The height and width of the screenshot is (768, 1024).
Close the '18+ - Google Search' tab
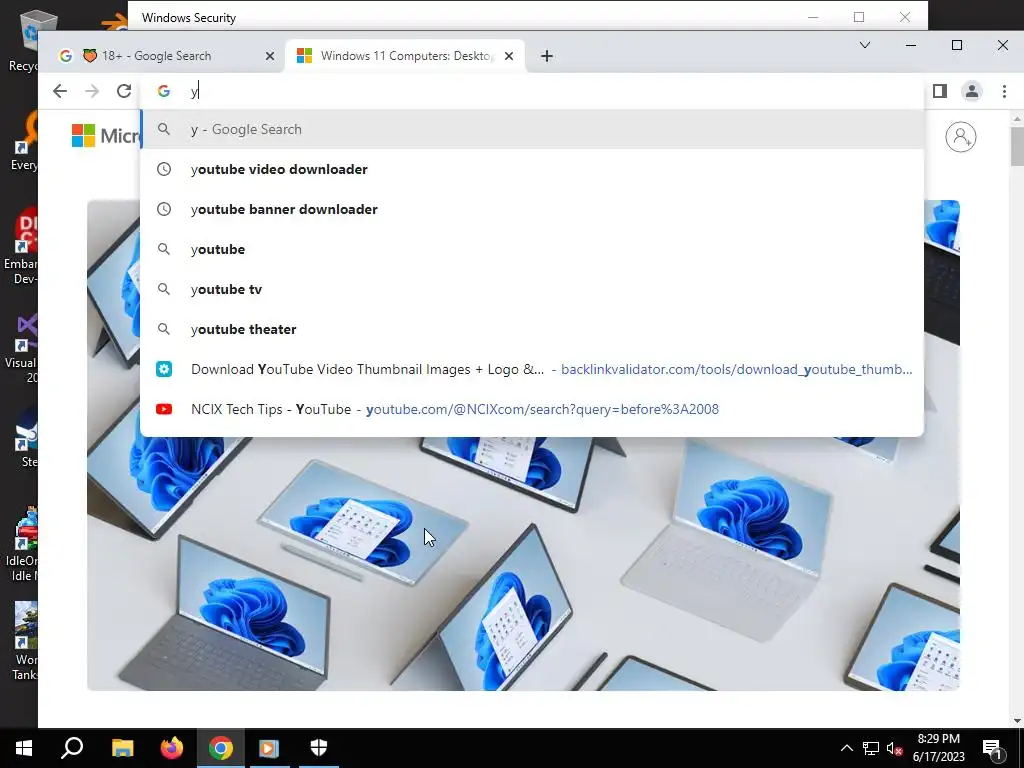click(x=270, y=56)
